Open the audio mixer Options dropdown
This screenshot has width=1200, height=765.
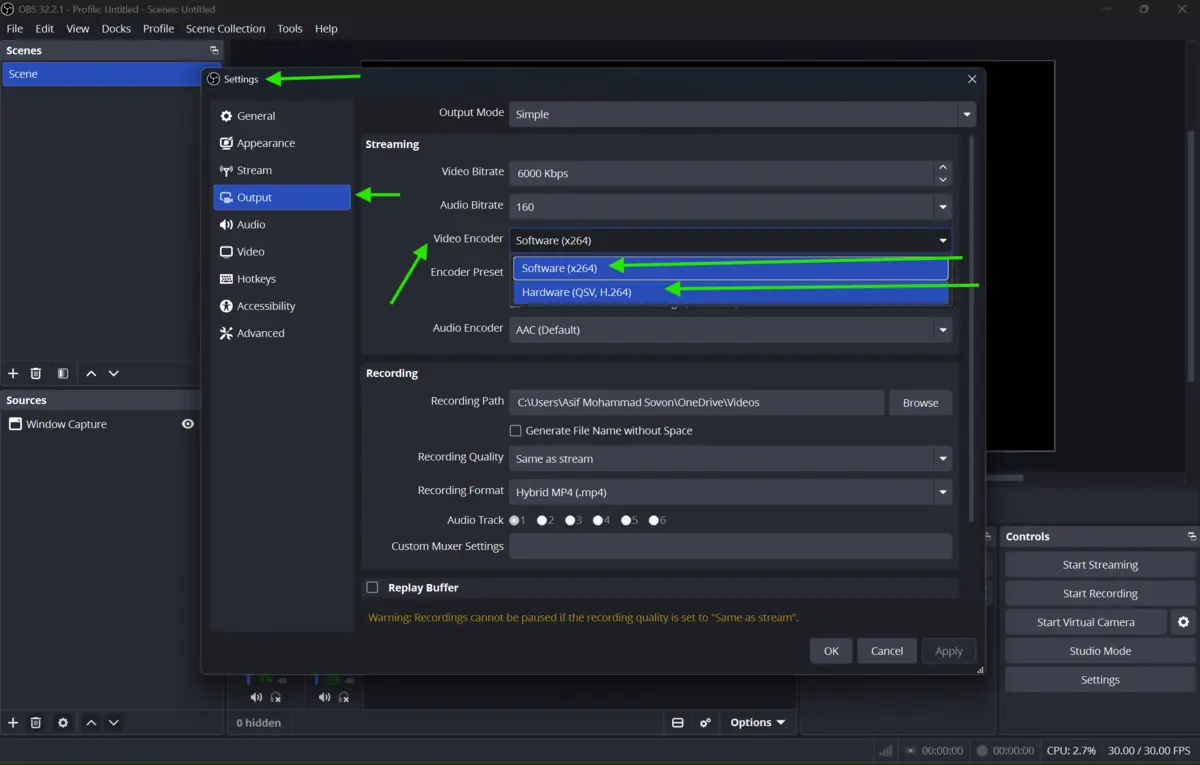tap(757, 722)
